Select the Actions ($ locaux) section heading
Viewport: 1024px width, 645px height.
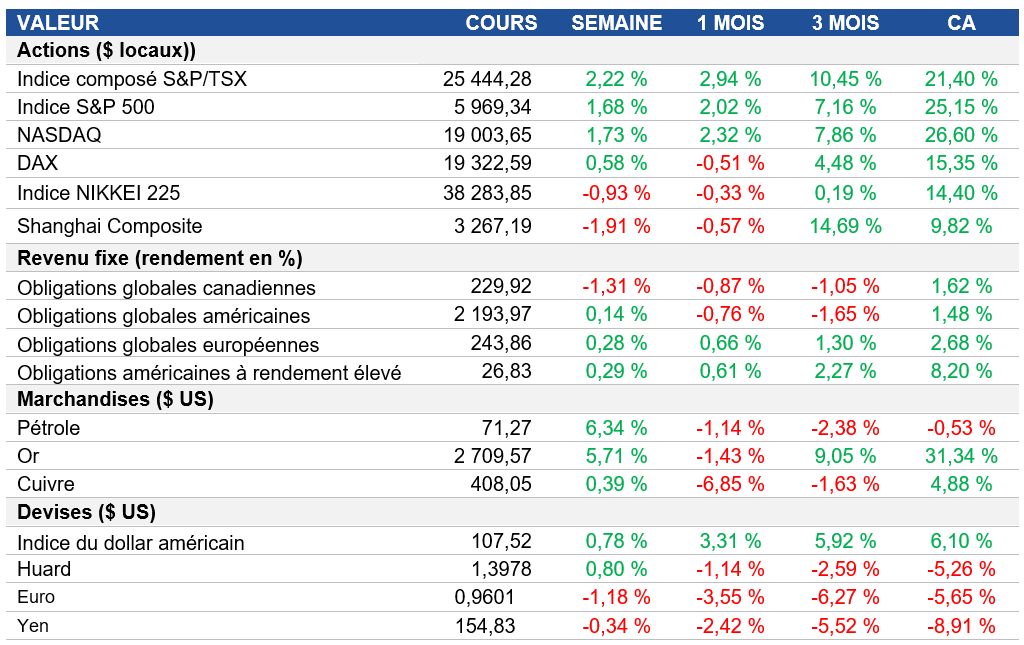point(106,50)
